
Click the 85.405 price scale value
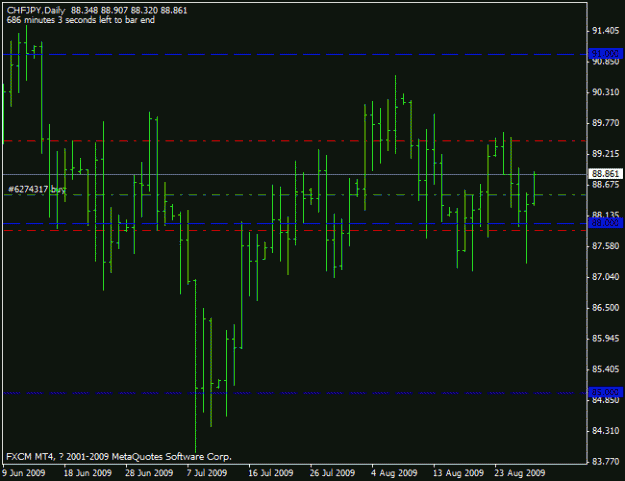(605, 369)
